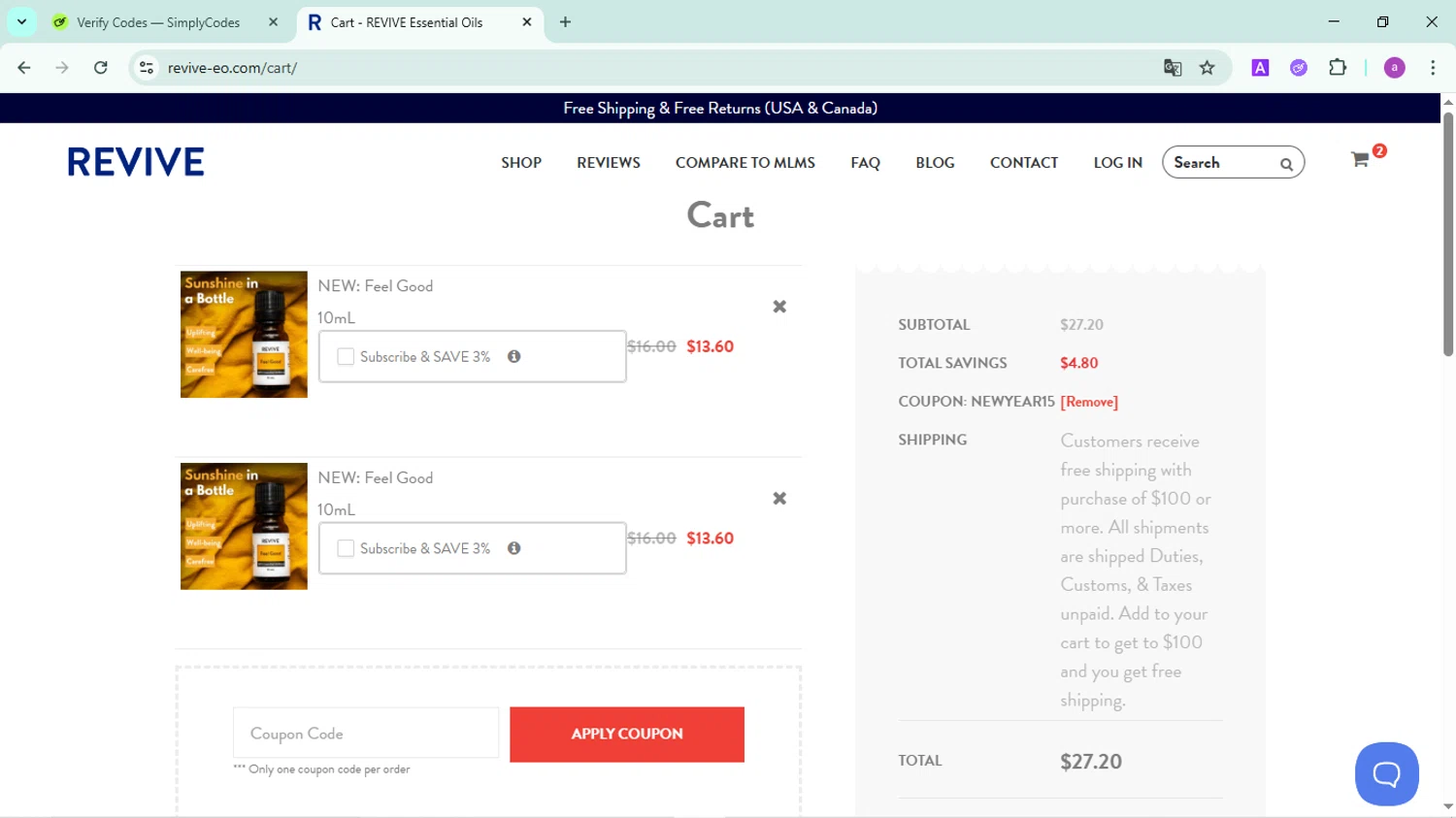This screenshot has height=818, width=1456.
Task: Go to REVIEWS page
Action: [609, 163]
